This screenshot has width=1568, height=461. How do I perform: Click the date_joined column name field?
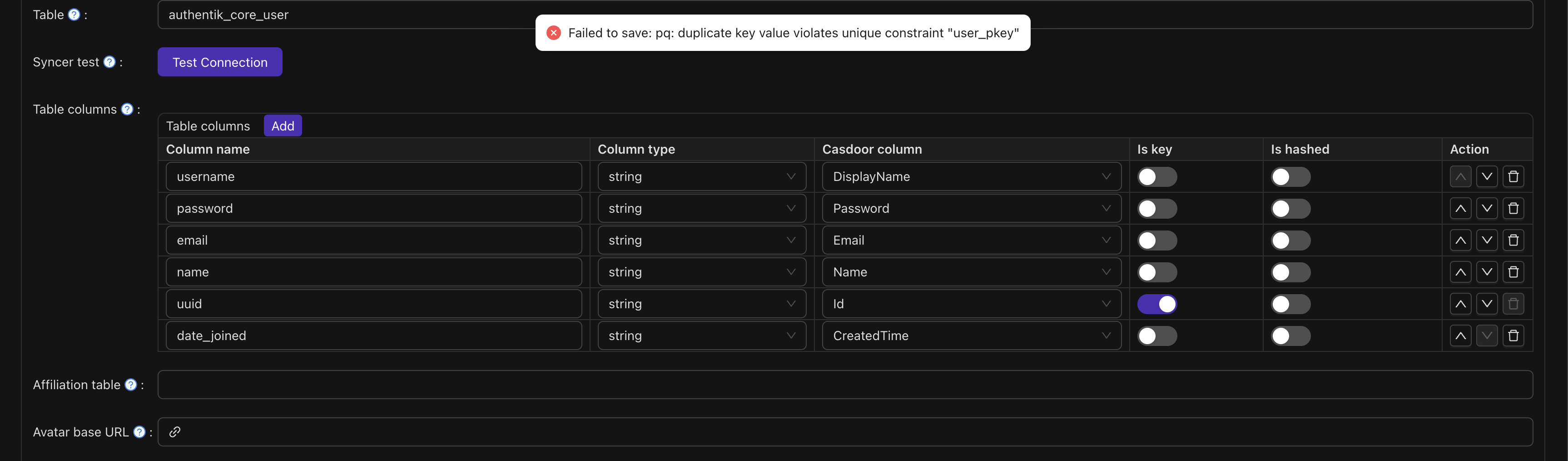[374, 336]
